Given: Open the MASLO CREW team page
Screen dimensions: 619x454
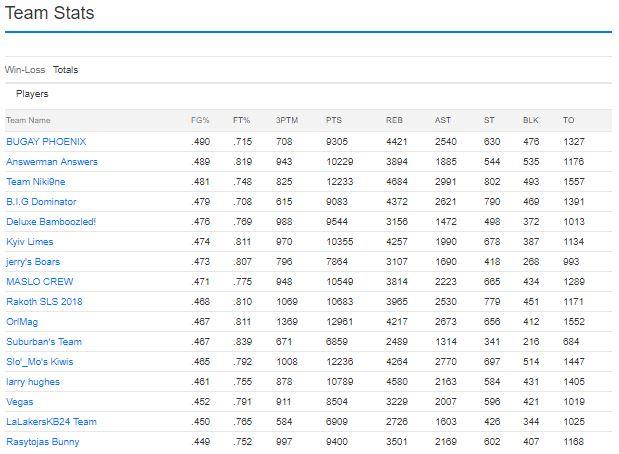Looking at the screenshot, I should [x=39, y=282].
